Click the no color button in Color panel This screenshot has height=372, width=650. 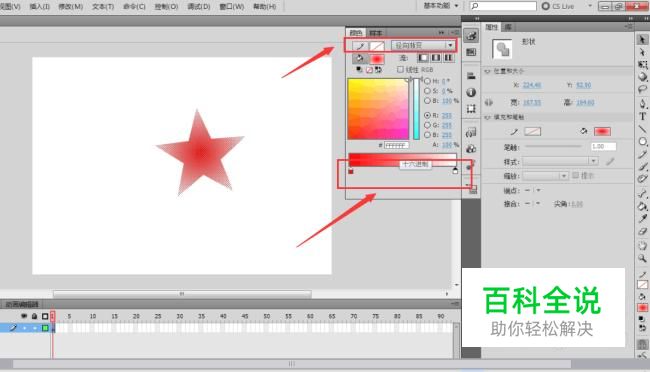click(x=369, y=70)
